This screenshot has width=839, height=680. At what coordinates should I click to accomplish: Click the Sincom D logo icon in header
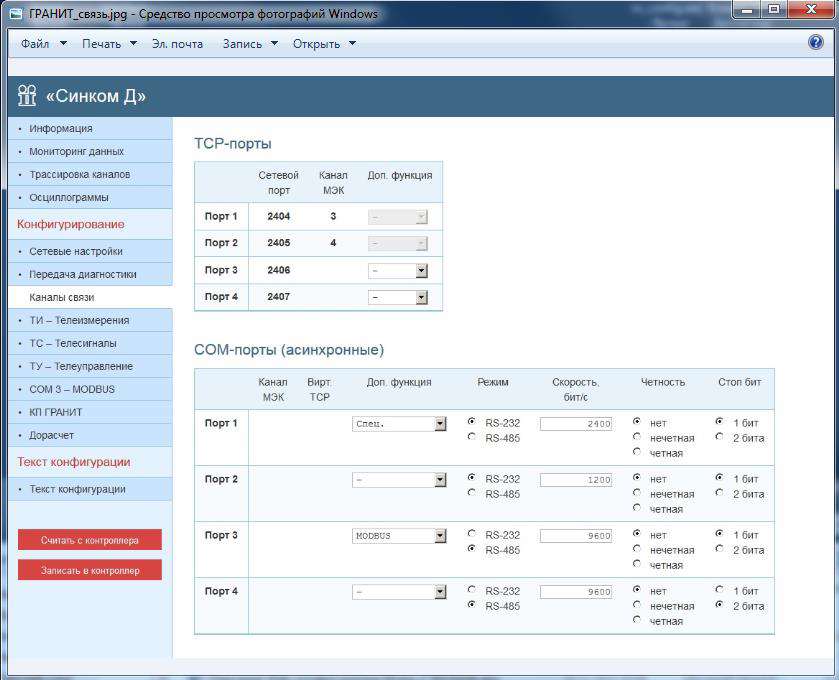[x=27, y=96]
